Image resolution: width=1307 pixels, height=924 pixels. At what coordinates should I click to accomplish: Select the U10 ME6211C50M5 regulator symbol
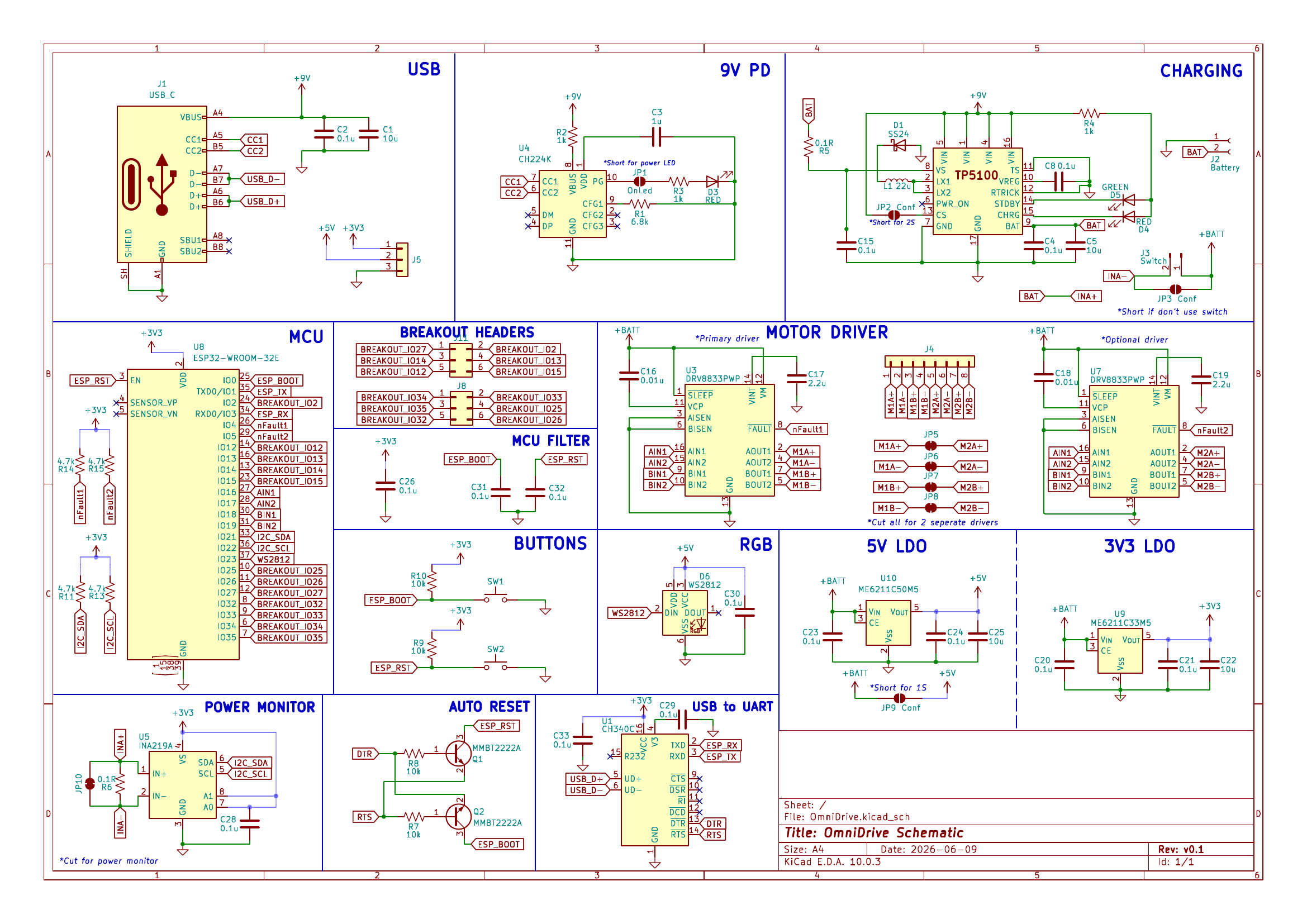point(888,623)
